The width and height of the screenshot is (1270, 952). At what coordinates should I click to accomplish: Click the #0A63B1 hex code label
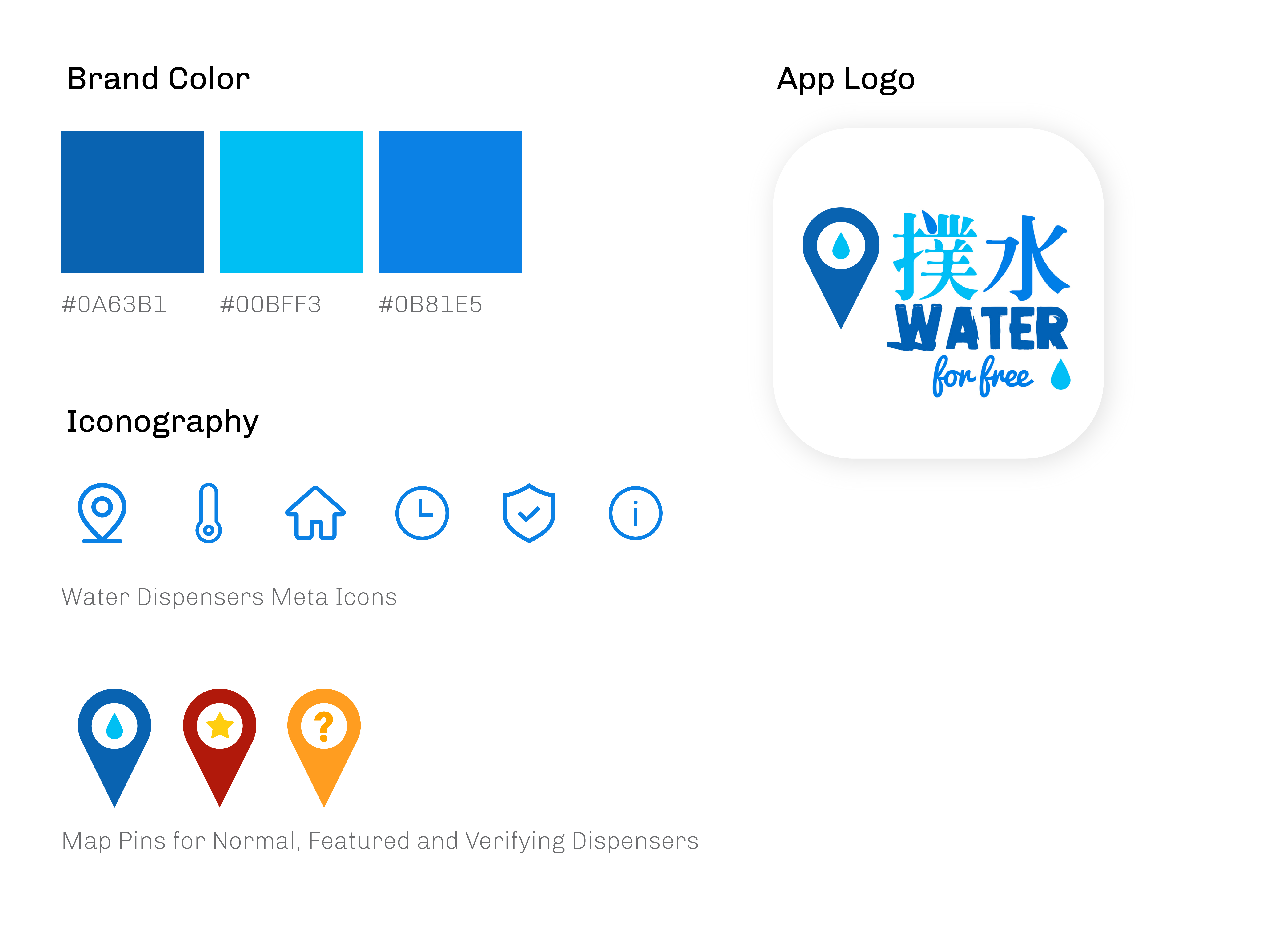coord(114,304)
